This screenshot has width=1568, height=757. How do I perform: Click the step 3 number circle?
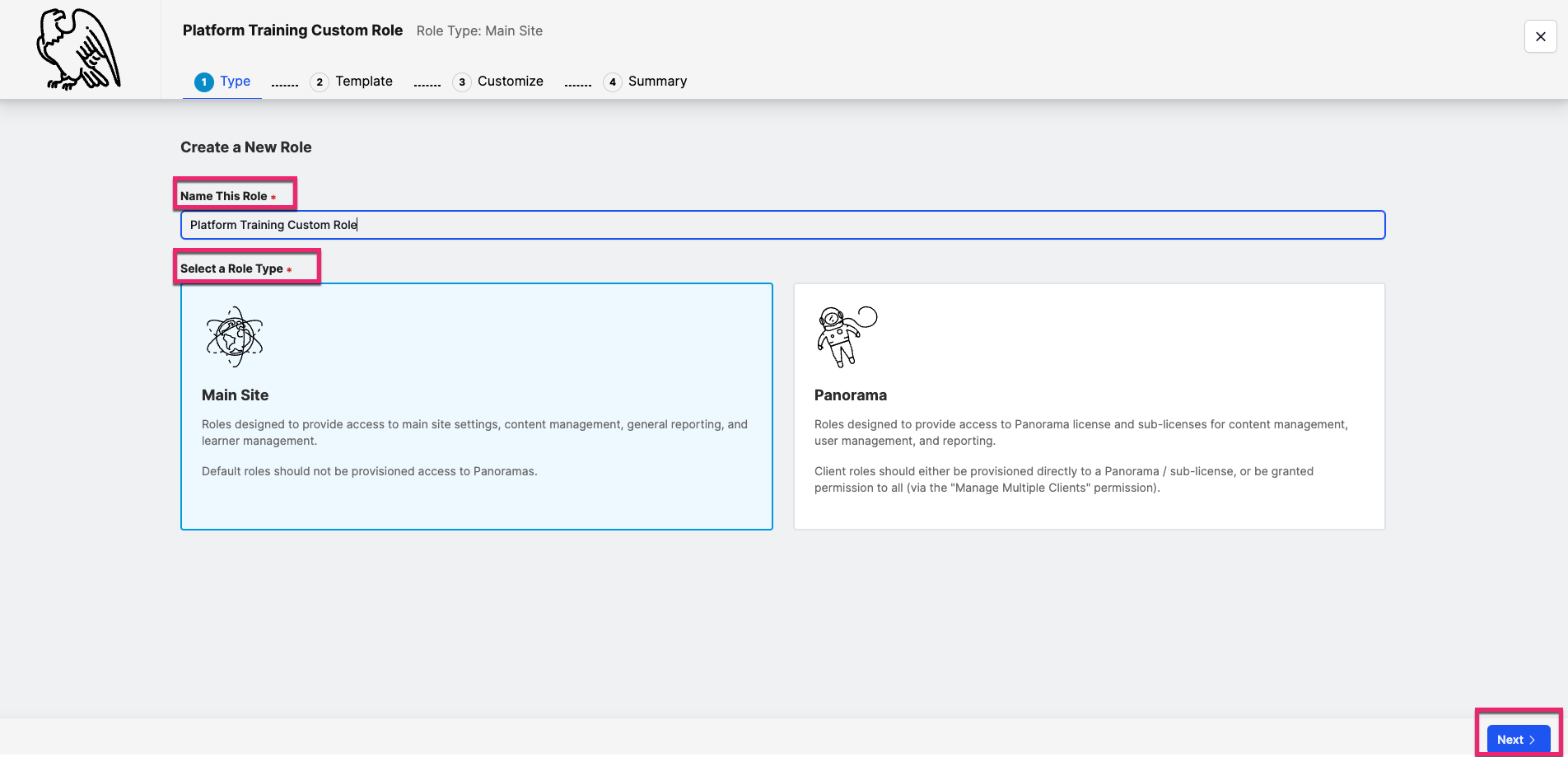click(462, 82)
